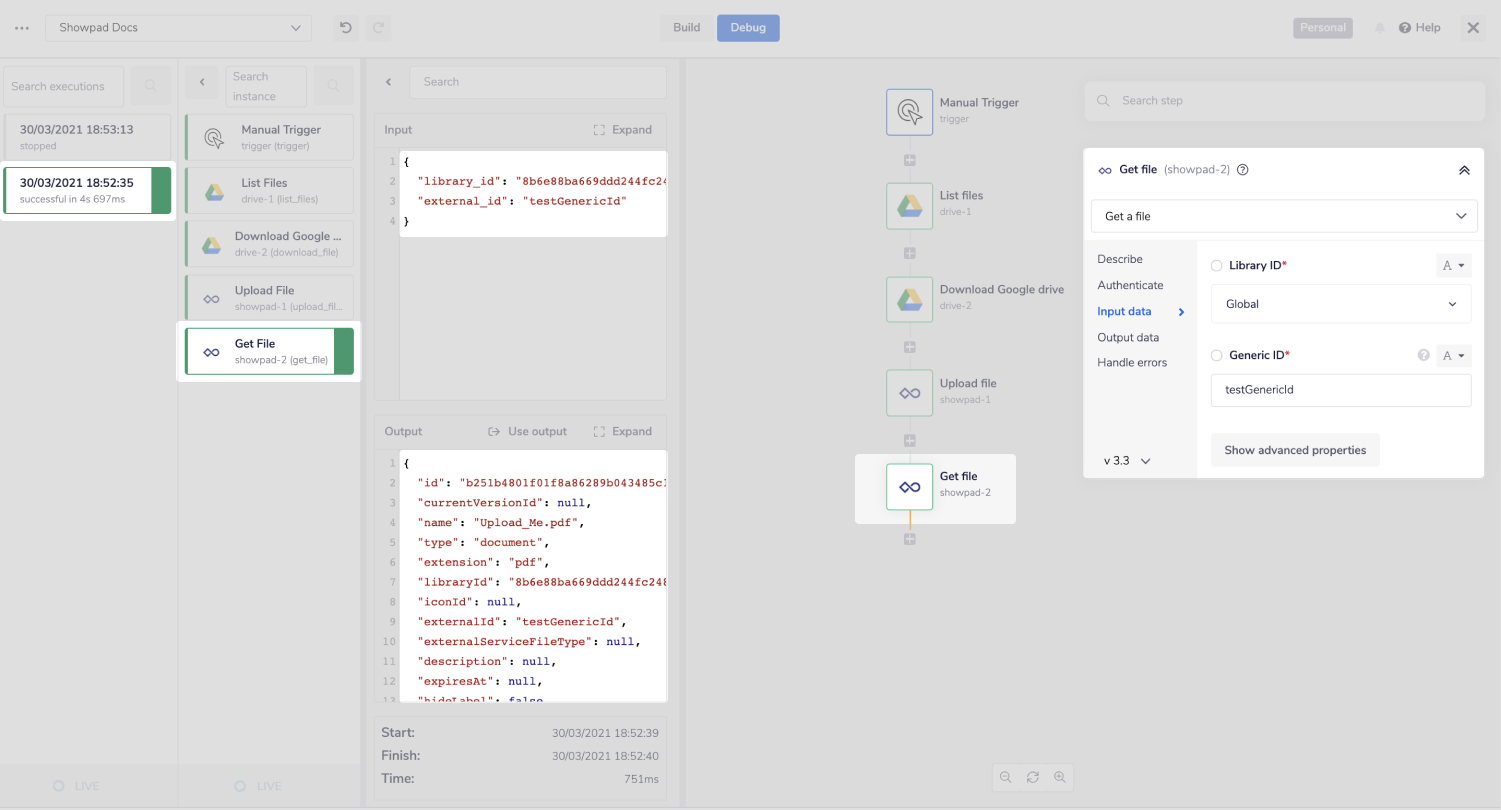The image size is (1501, 810).
Task: Open the Global library dropdown
Action: point(1341,304)
